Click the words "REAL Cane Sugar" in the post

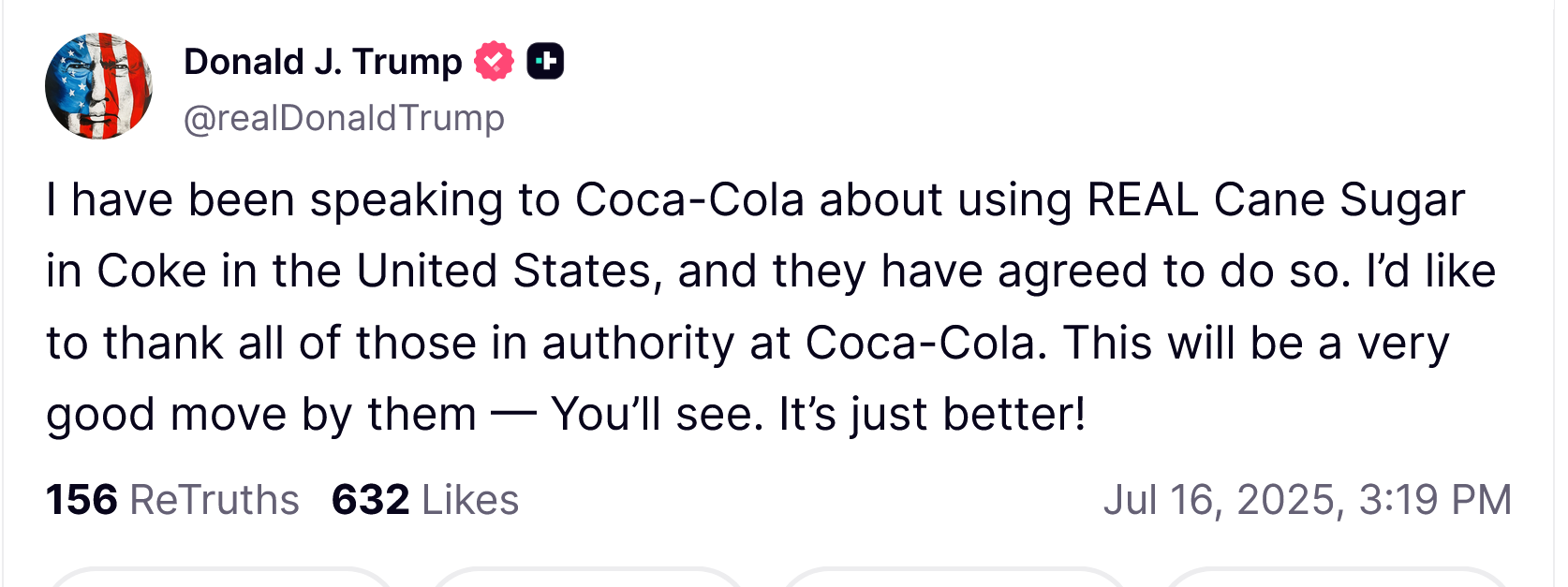click(1275, 200)
